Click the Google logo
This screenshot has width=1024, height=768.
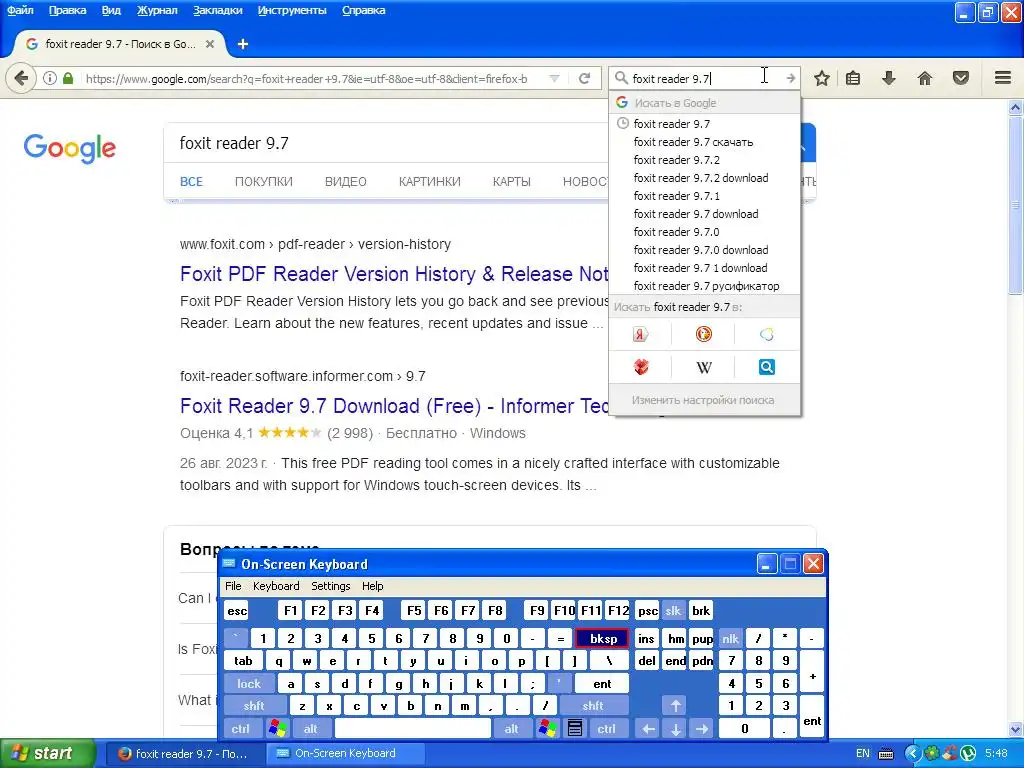(69, 148)
